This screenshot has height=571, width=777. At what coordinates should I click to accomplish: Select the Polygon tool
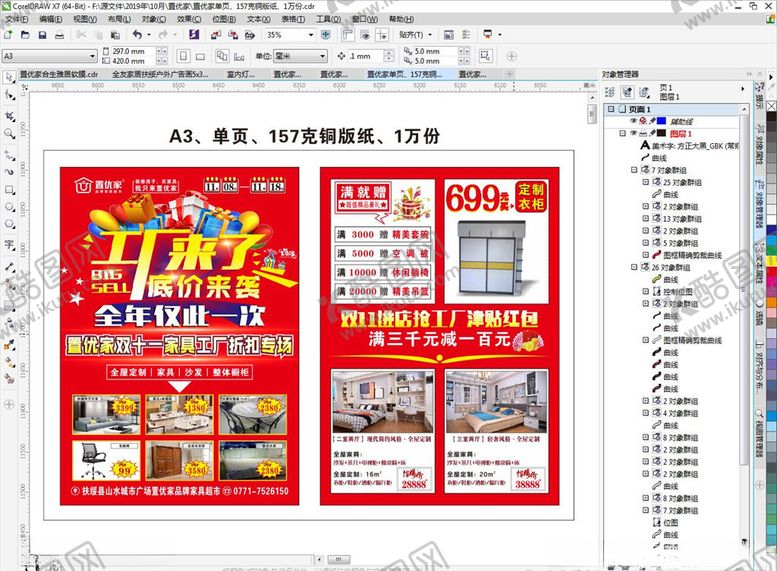pos(9,224)
